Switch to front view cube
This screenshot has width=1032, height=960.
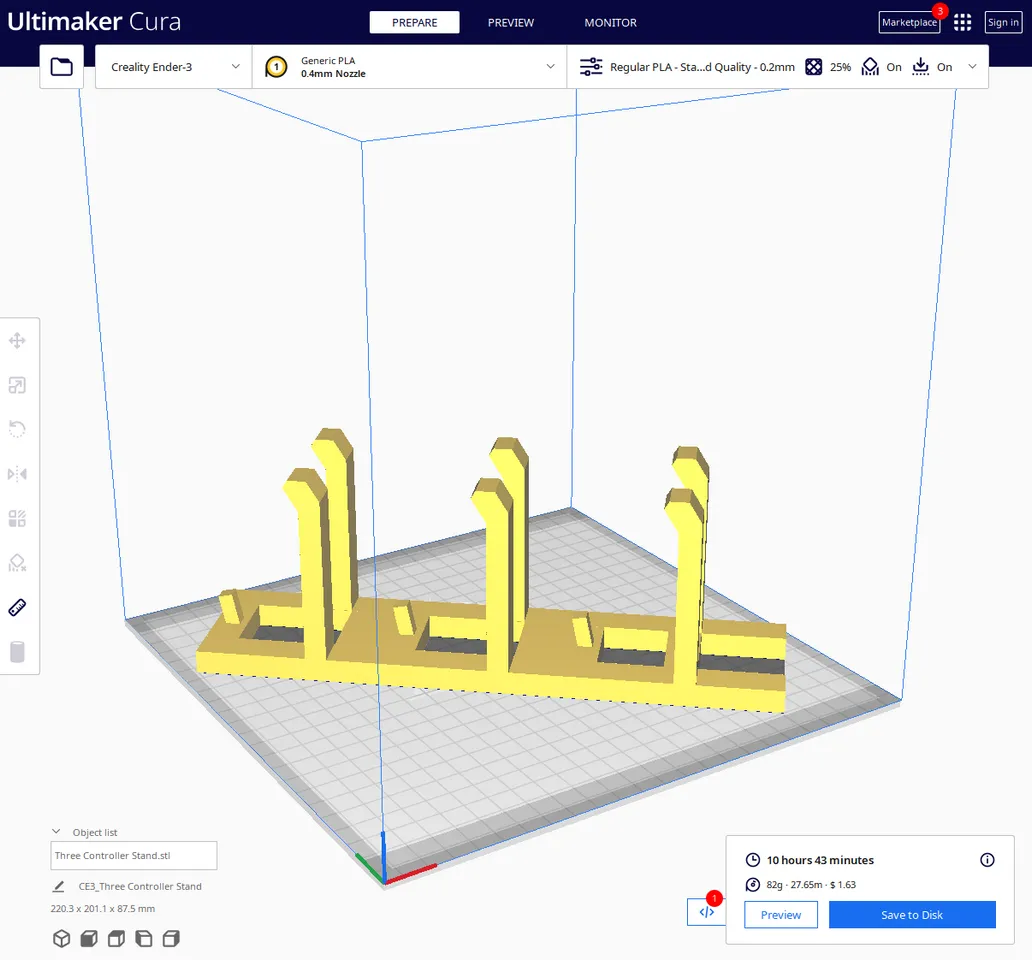[89, 938]
